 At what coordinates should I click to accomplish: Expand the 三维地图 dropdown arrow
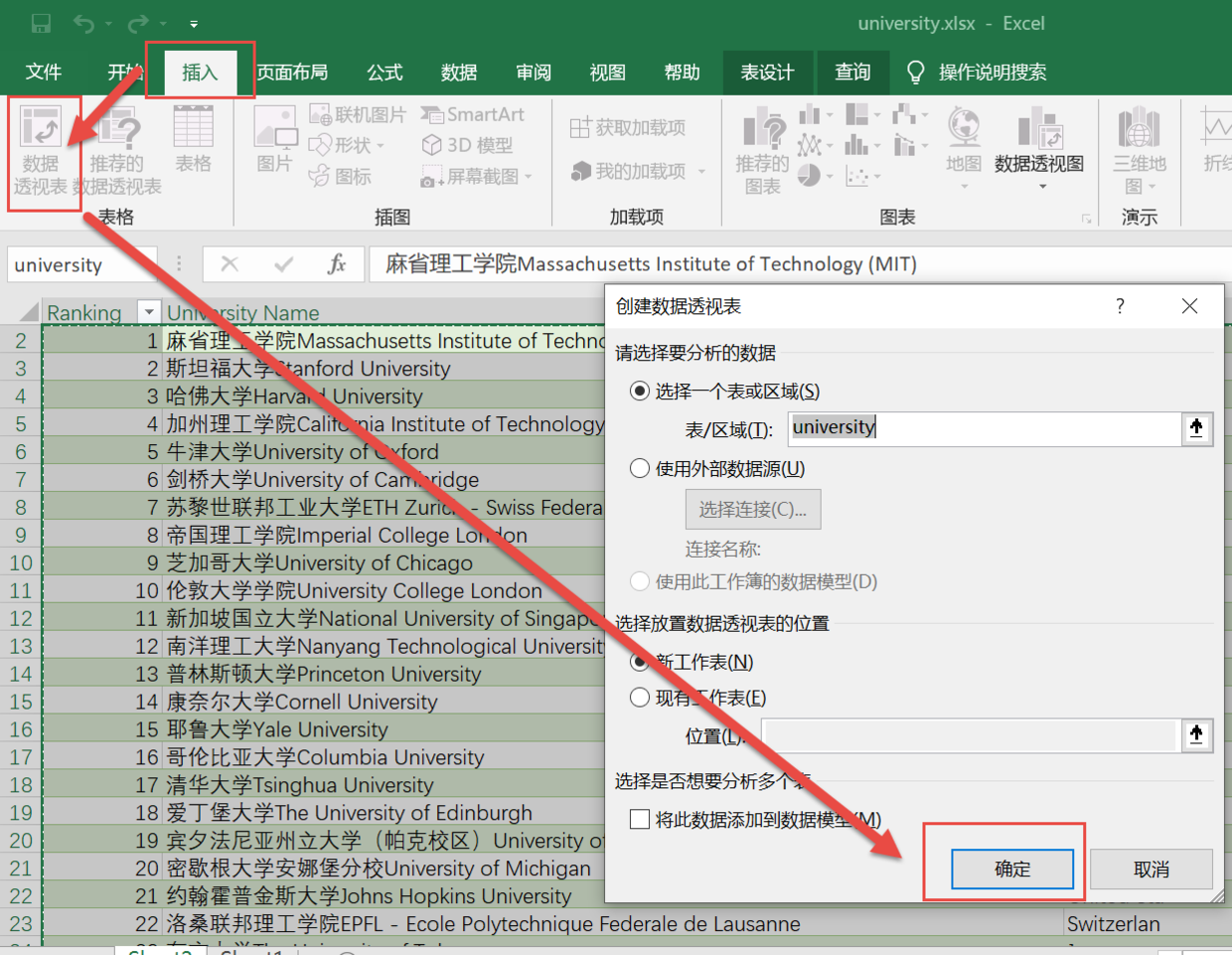pos(1152,187)
